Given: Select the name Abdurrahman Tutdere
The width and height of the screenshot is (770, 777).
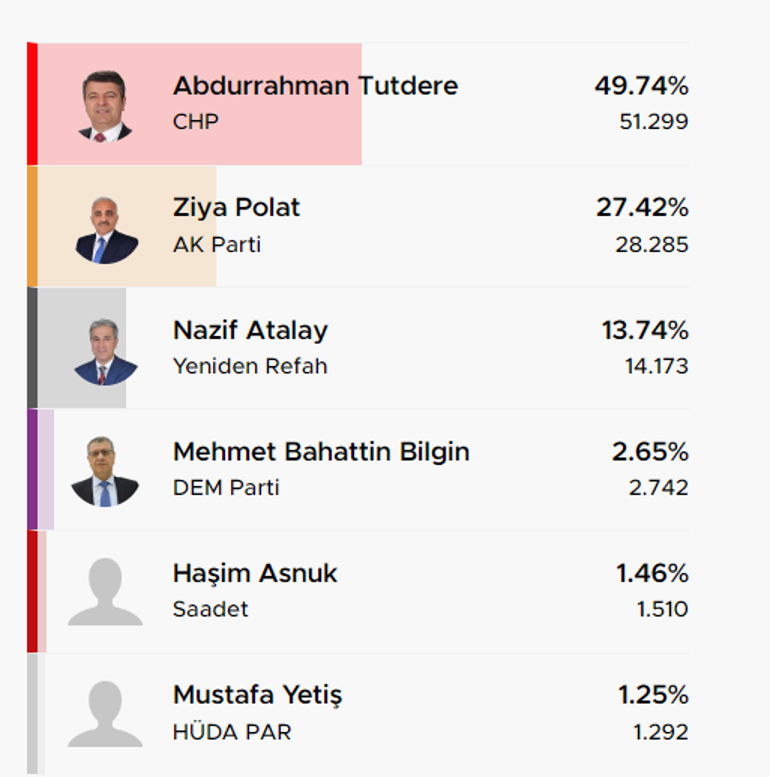Looking at the screenshot, I should click(x=315, y=86).
